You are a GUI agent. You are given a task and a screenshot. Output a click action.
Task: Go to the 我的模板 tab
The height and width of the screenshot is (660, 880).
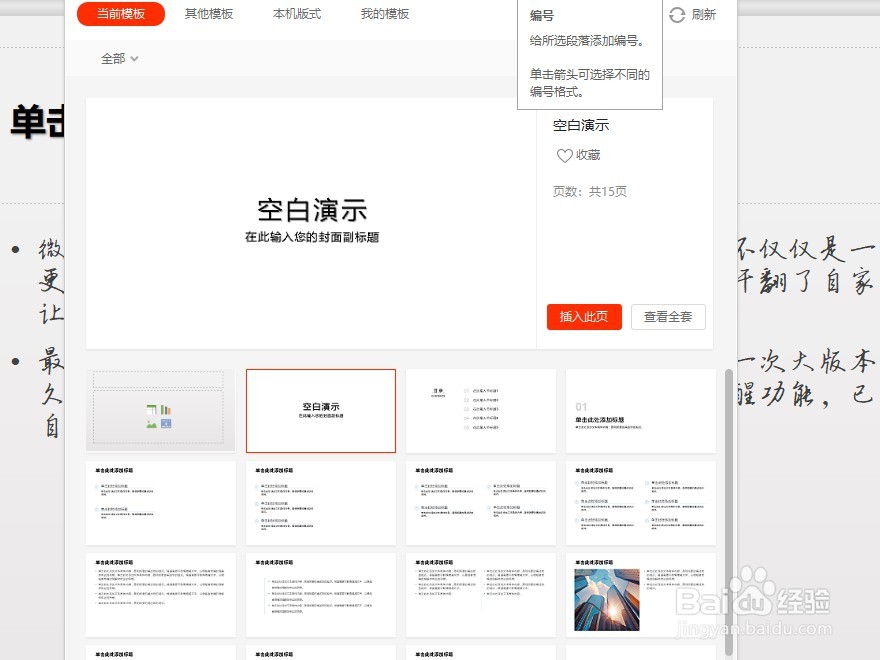tap(385, 14)
